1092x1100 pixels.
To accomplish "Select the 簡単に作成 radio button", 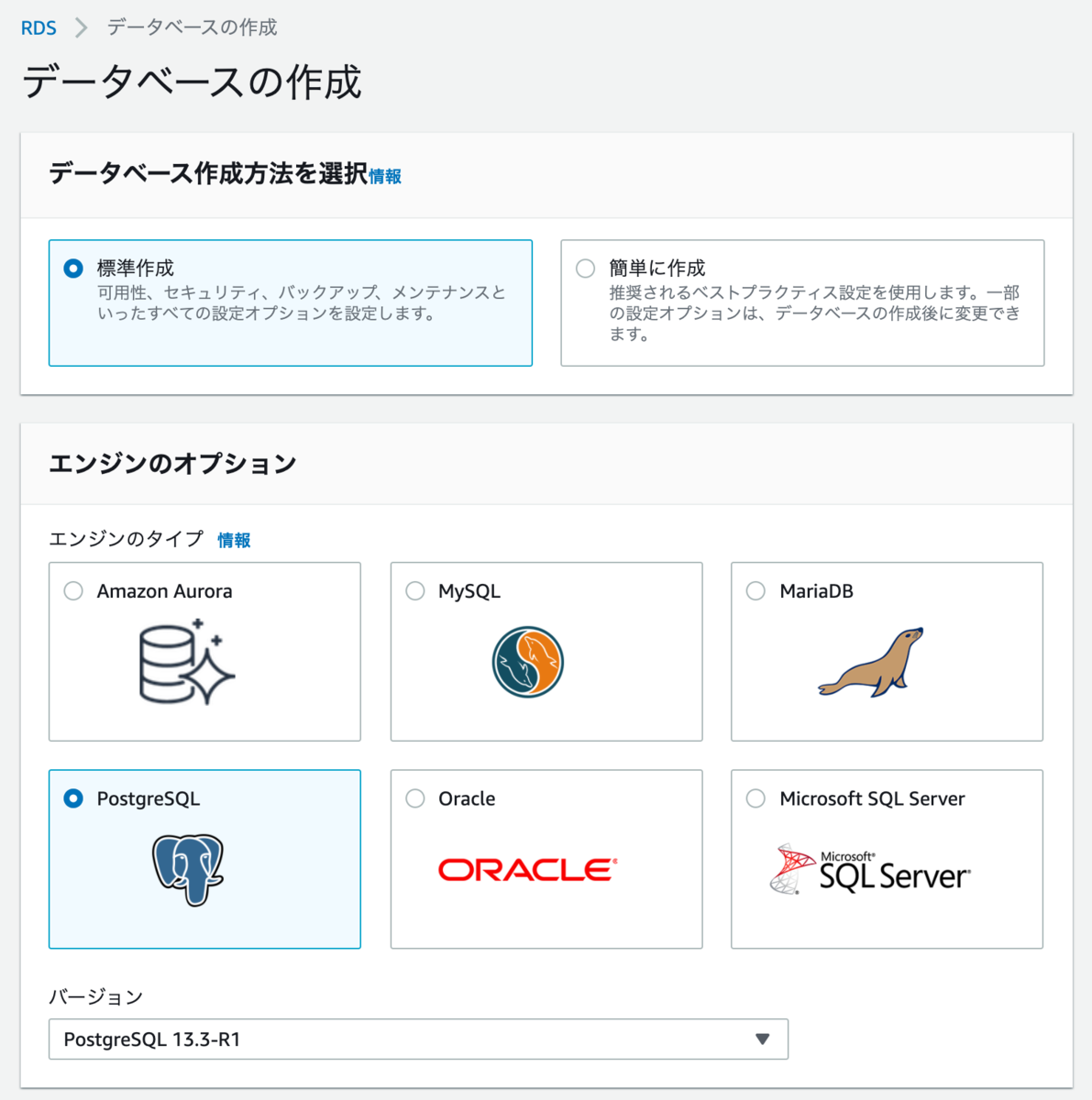I will tap(585, 268).
